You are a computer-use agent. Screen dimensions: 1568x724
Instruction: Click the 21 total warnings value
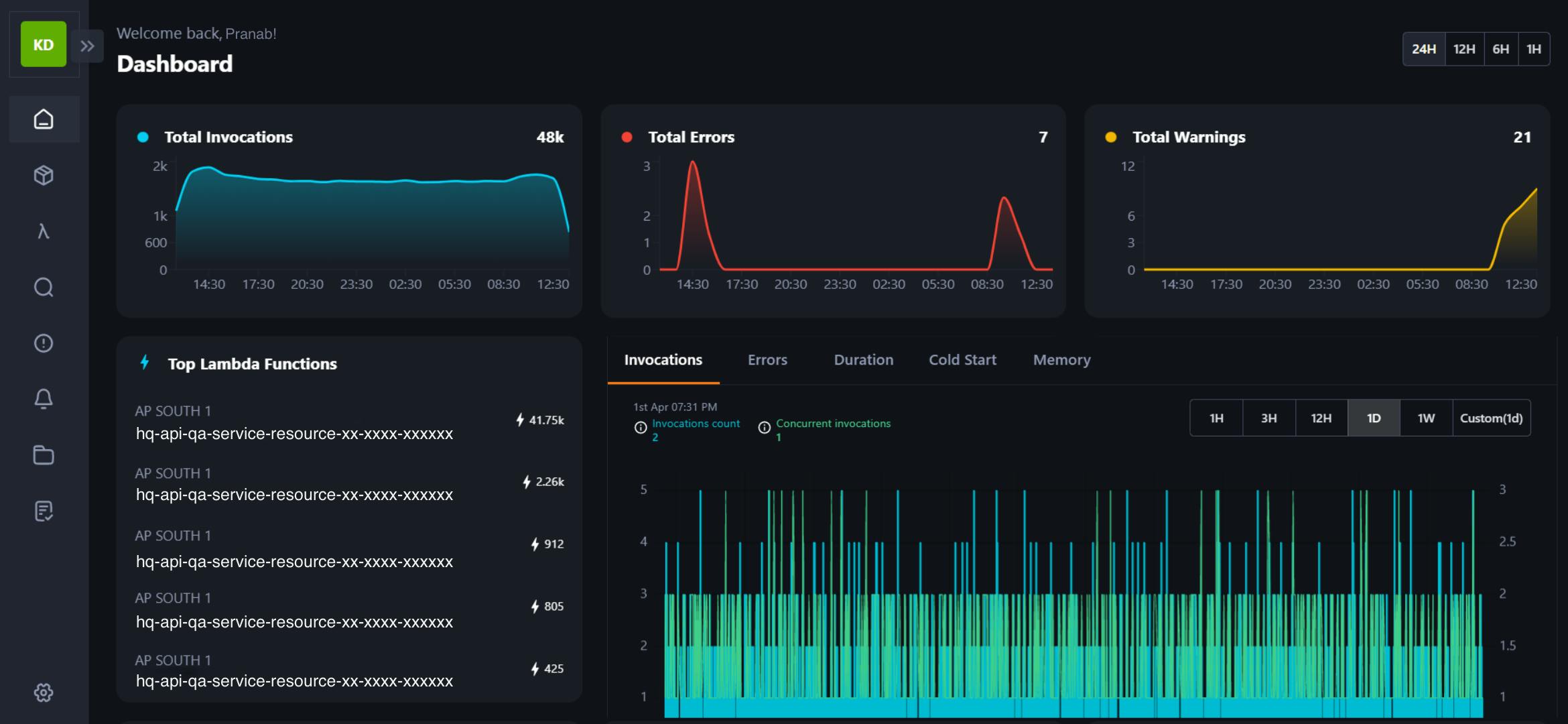tap(1522, 137)
